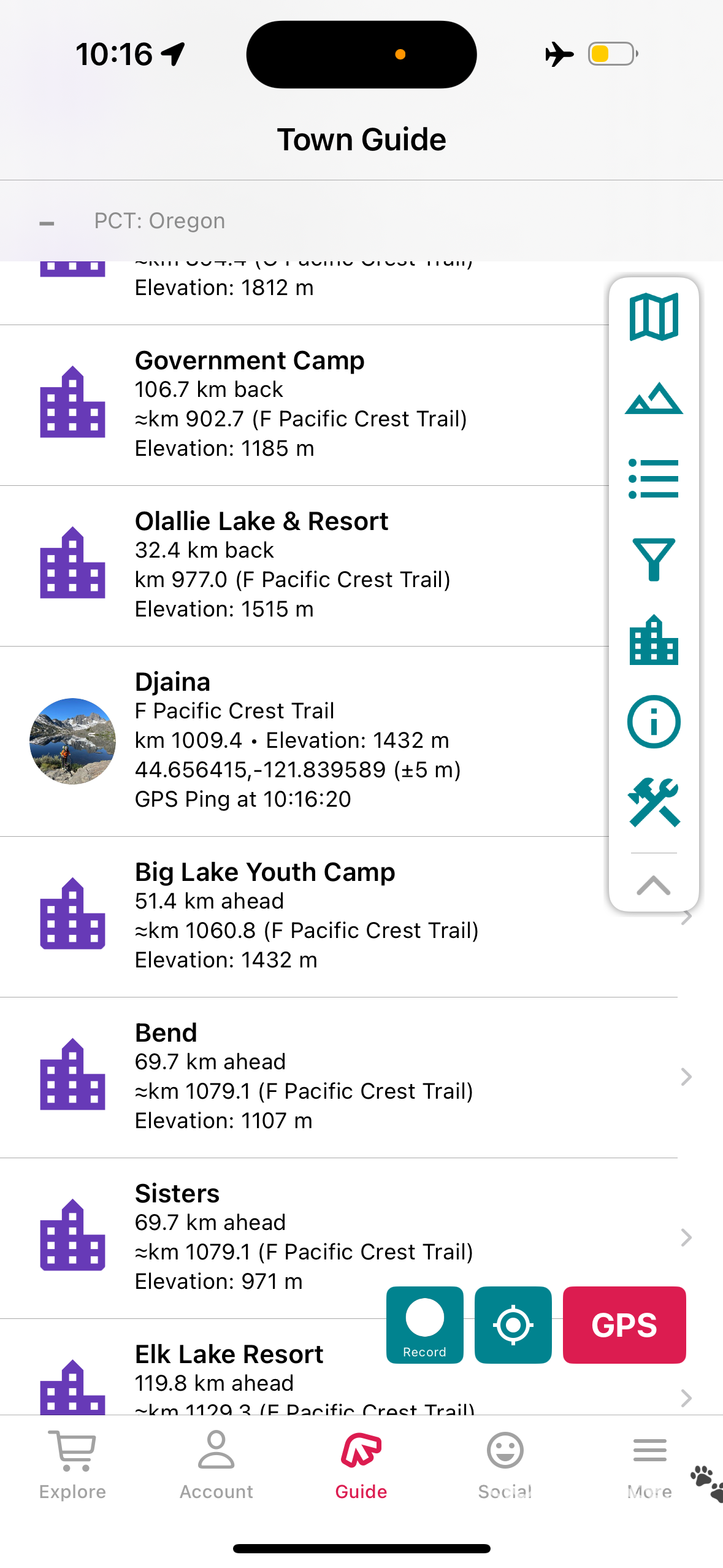
Task: Open the Account tab
Action: (x=216, y=1464)
